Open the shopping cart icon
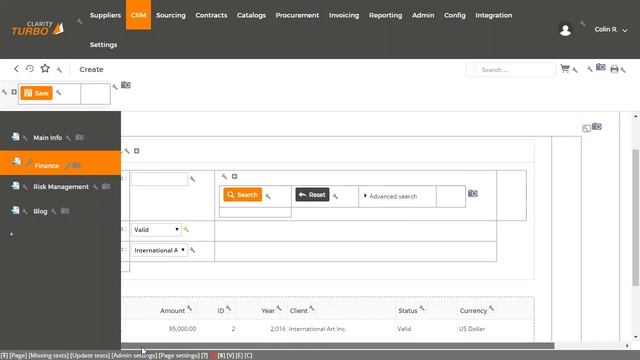 [x=565, y=69]
